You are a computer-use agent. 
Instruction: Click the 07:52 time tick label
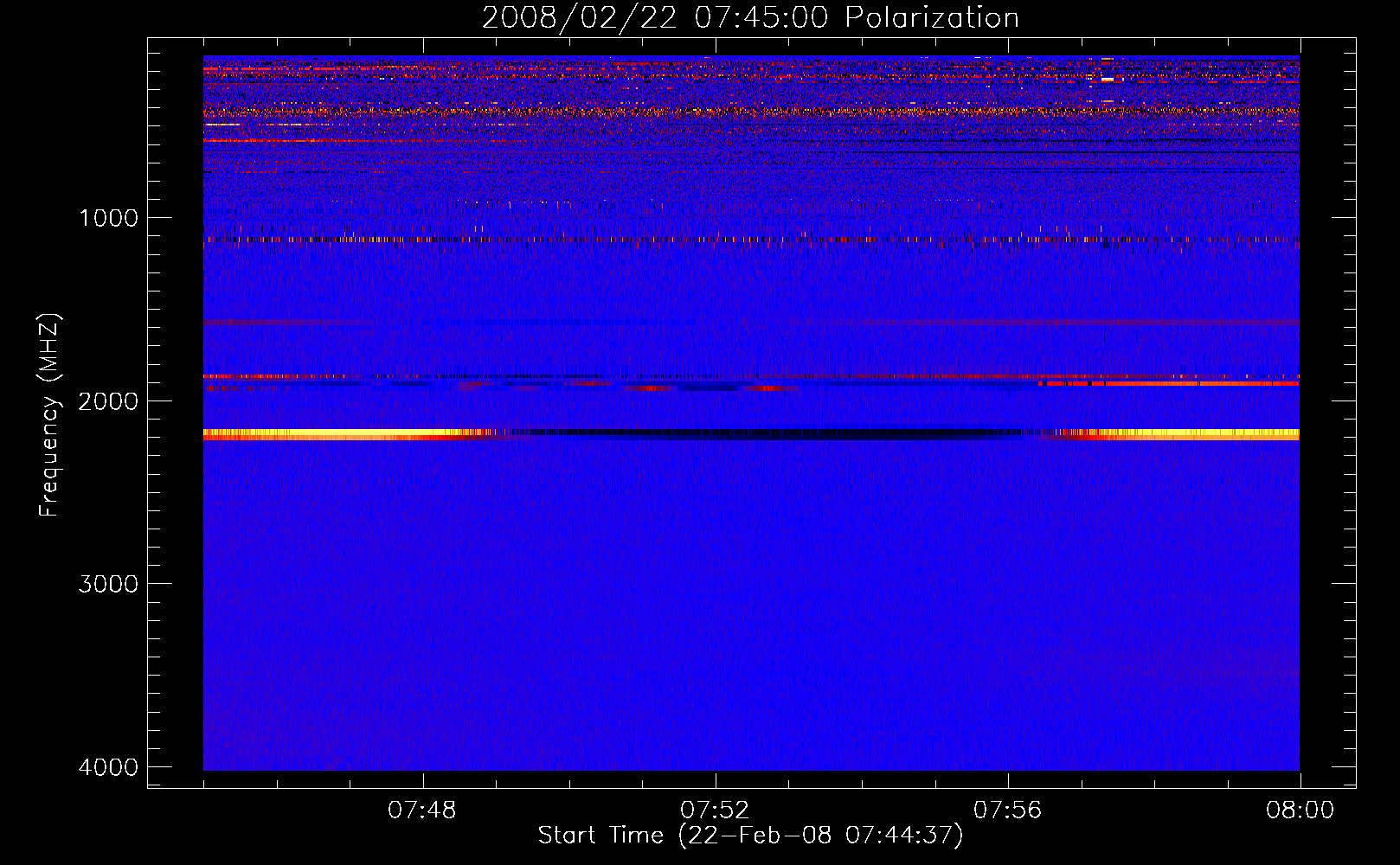[715, 811]
